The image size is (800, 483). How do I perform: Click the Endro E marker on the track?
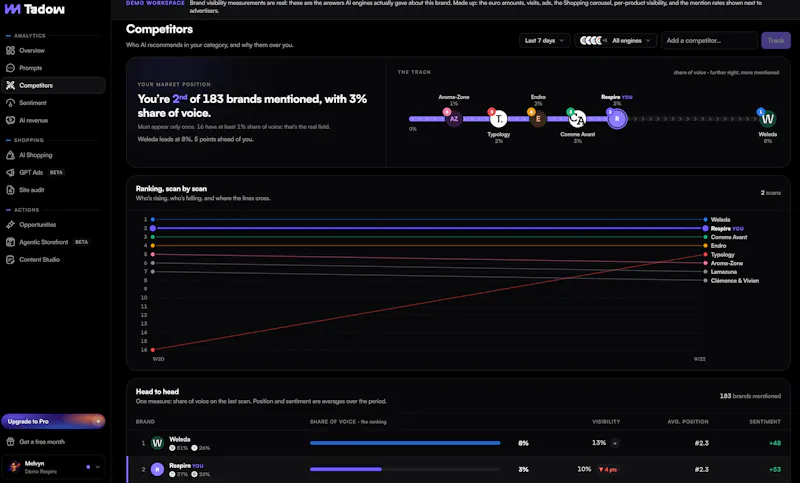point(538,119)
